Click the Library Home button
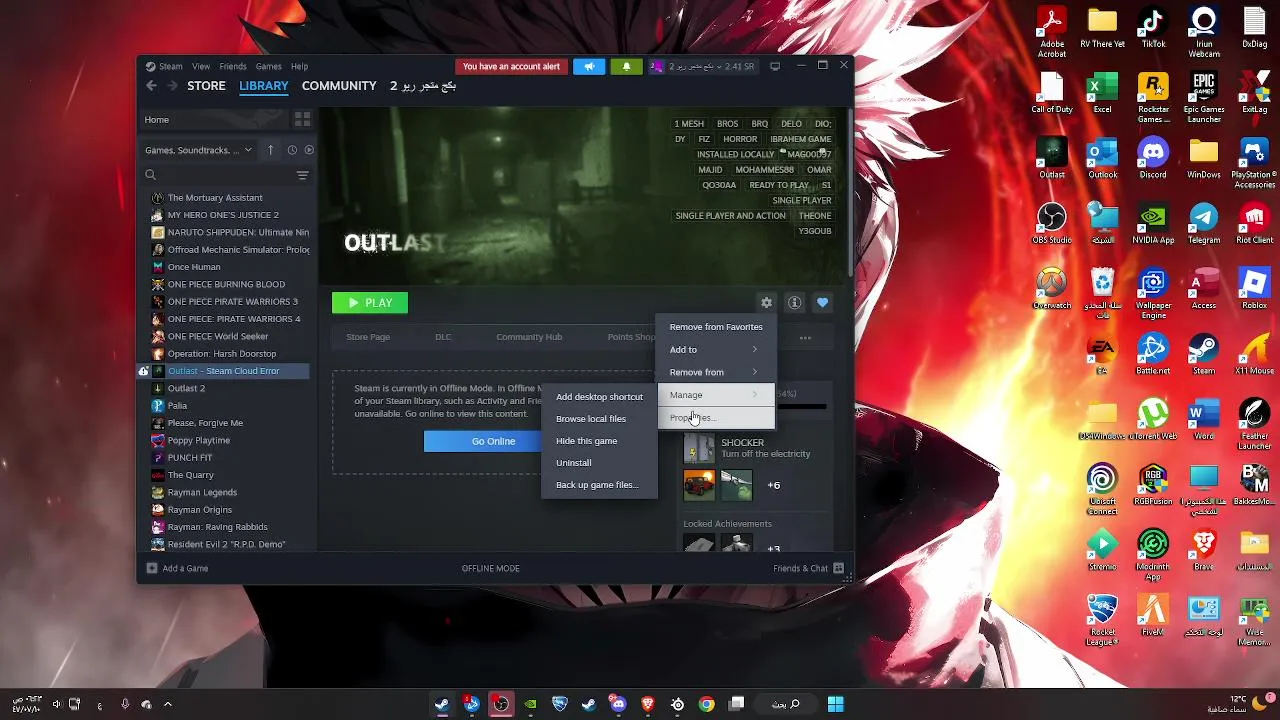 pos(215,119)
